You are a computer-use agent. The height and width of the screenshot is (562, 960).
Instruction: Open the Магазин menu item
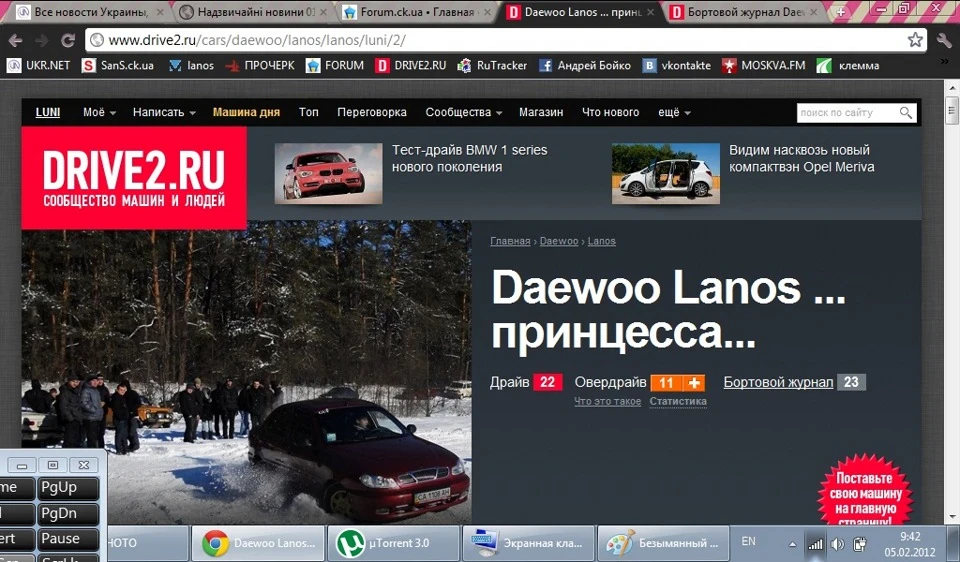541,112
